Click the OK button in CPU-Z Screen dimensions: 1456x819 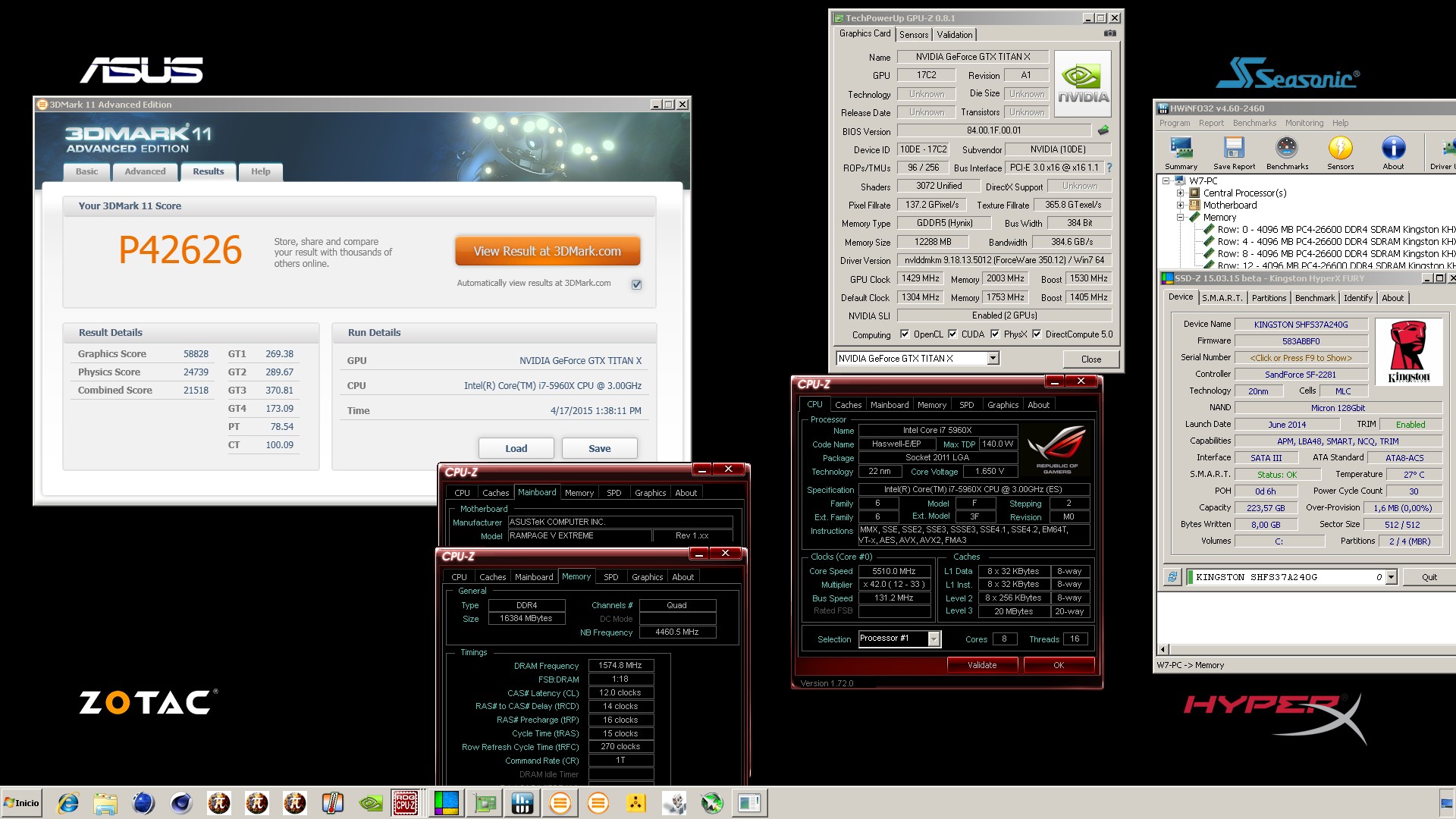click(x=1059, y=665)
